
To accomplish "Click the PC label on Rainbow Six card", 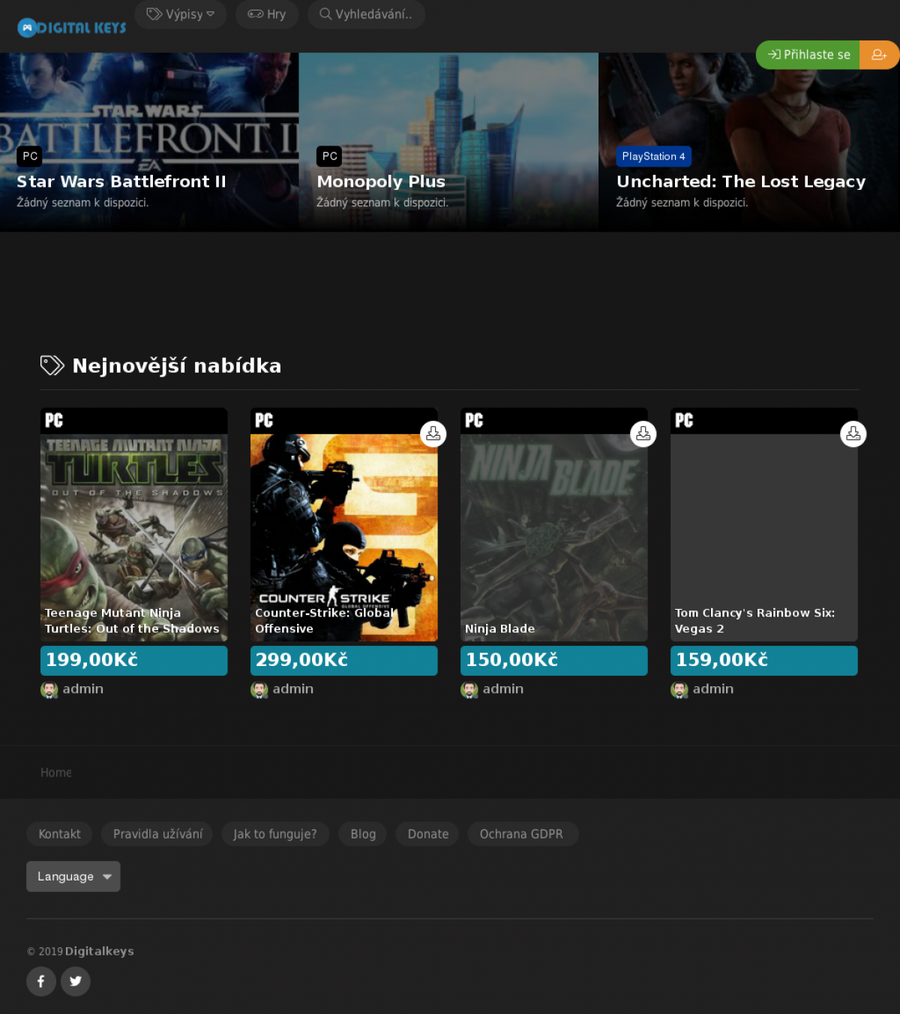I will (684, 421).
